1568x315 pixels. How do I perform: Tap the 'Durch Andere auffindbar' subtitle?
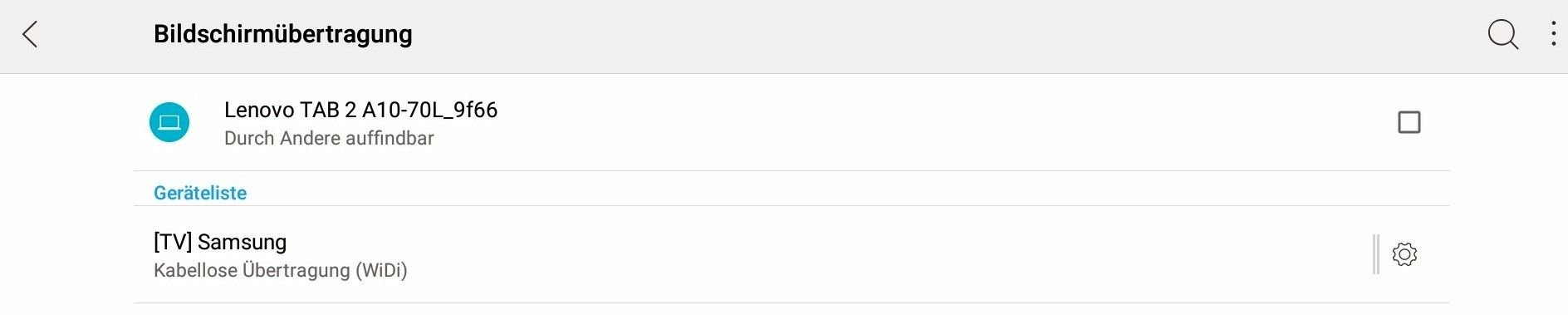point(329,138)
